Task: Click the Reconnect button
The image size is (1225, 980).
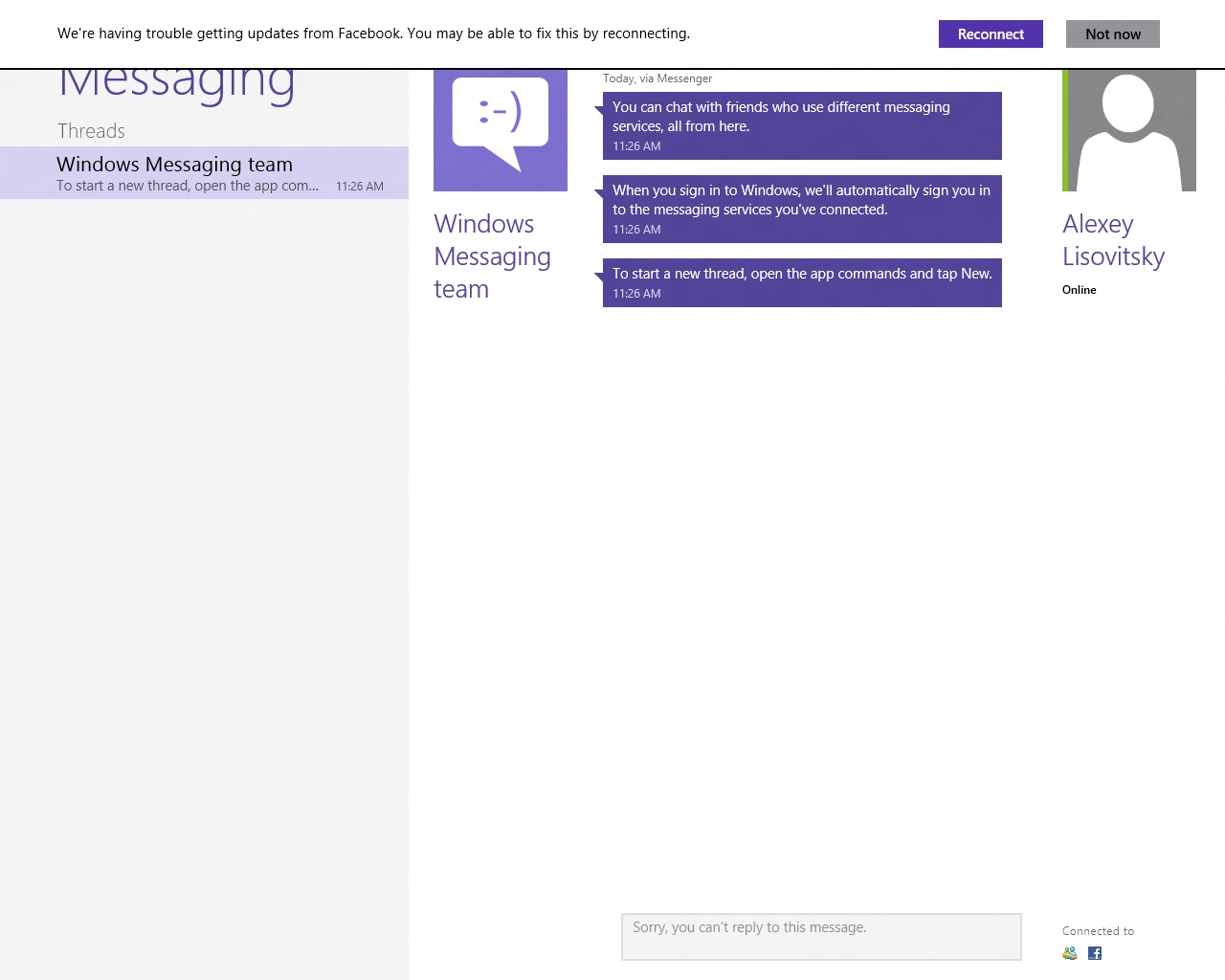Action: (991, 33)
